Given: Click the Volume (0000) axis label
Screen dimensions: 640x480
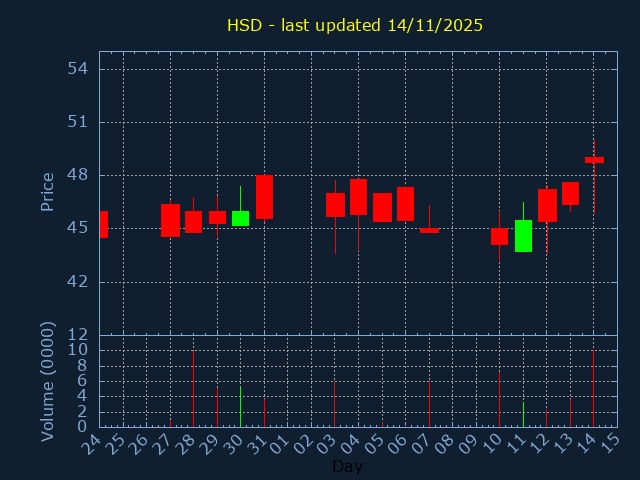Looking at the screenshot, I should tap(47, 381).
